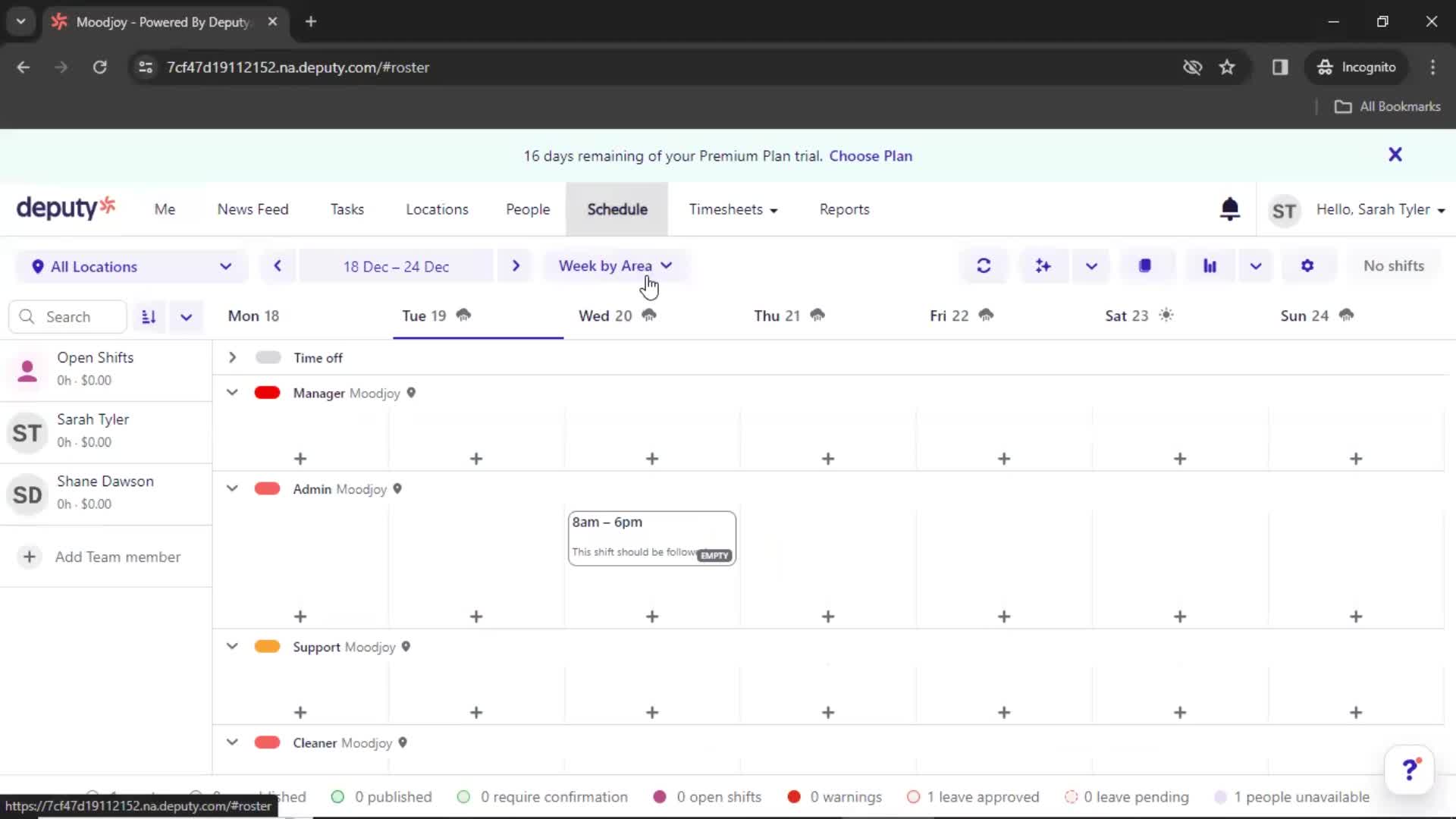Open the auto-fill options dropdown arrow

[1091, 266]
